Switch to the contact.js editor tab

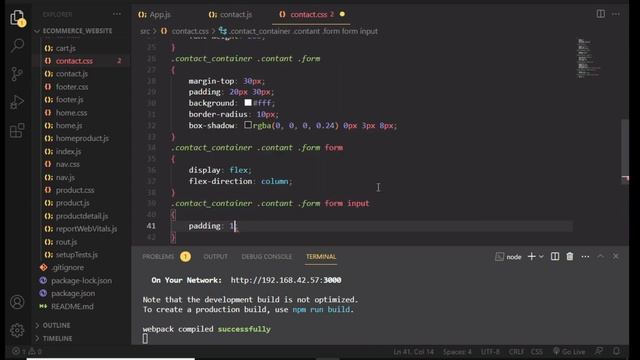point(230,15)
